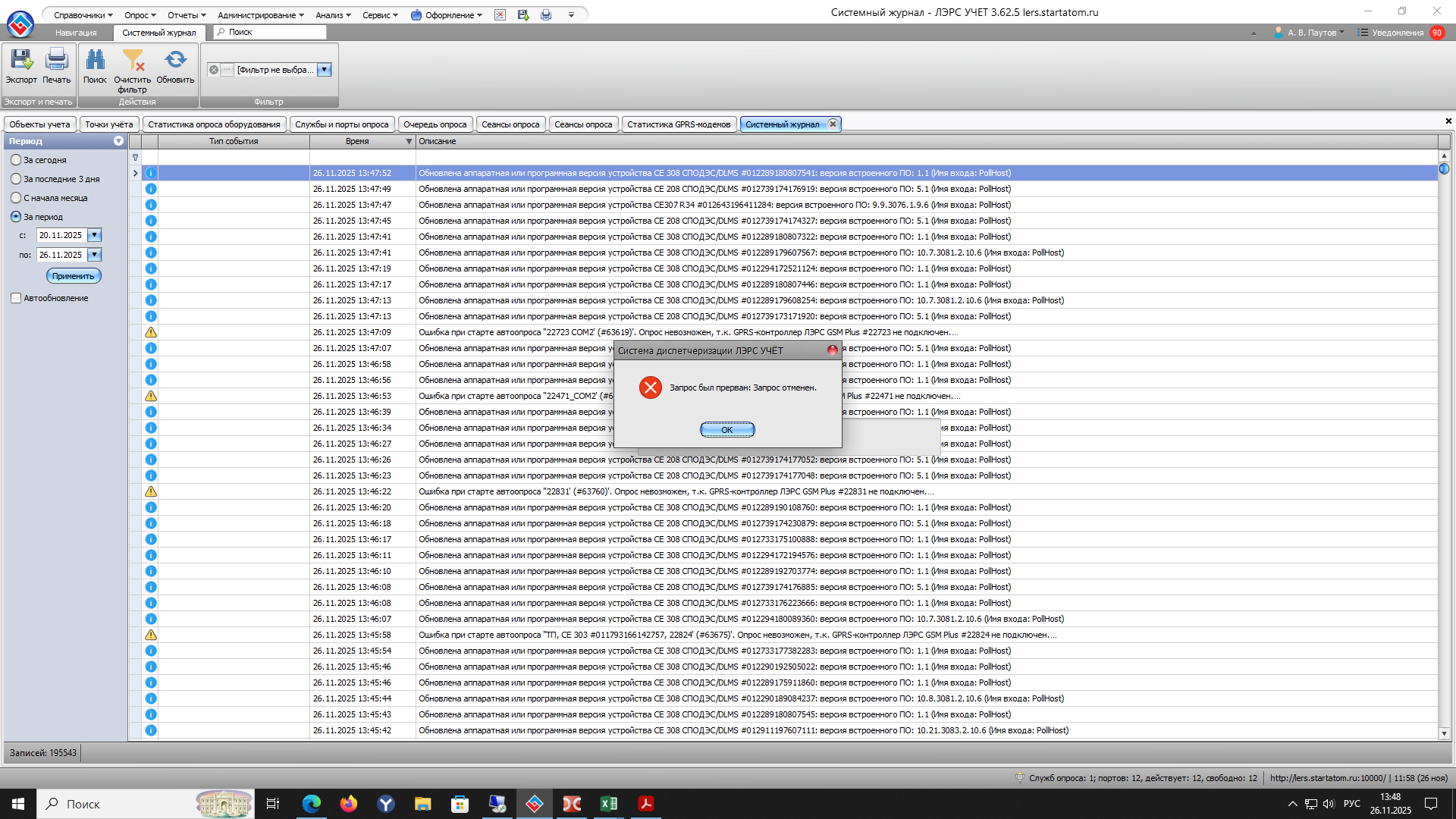Click the vertical scrollbar down arrow
This screenshot has height=819, width=1456.
(x=1444, y=733)
